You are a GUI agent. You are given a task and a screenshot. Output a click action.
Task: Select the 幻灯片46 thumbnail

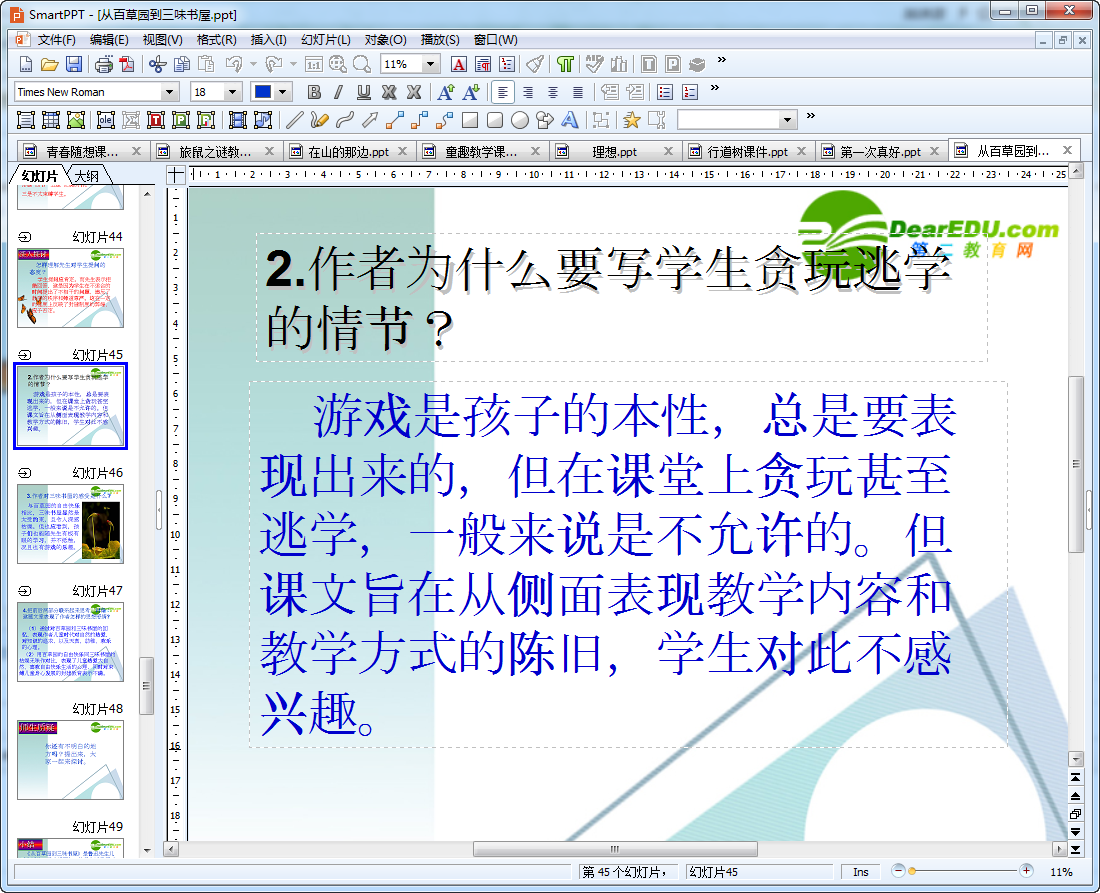70,524
